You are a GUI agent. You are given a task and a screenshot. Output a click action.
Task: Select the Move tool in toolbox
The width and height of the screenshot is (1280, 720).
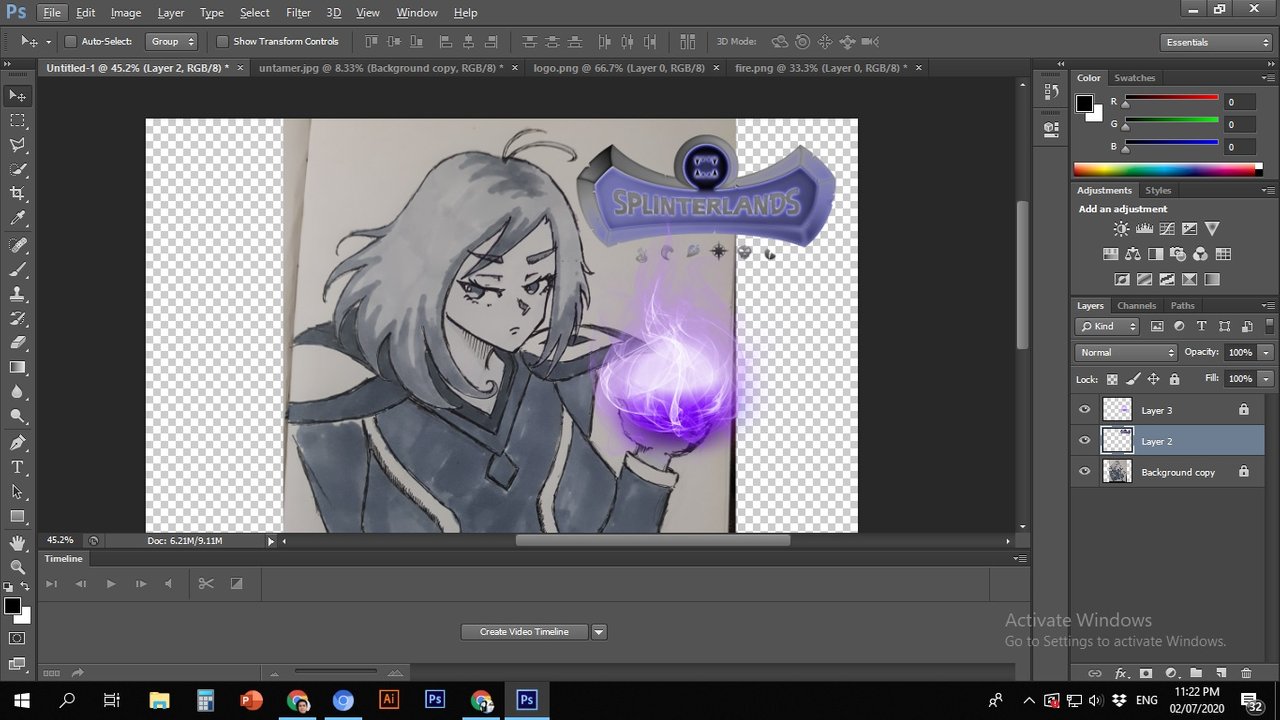[18, 96]
